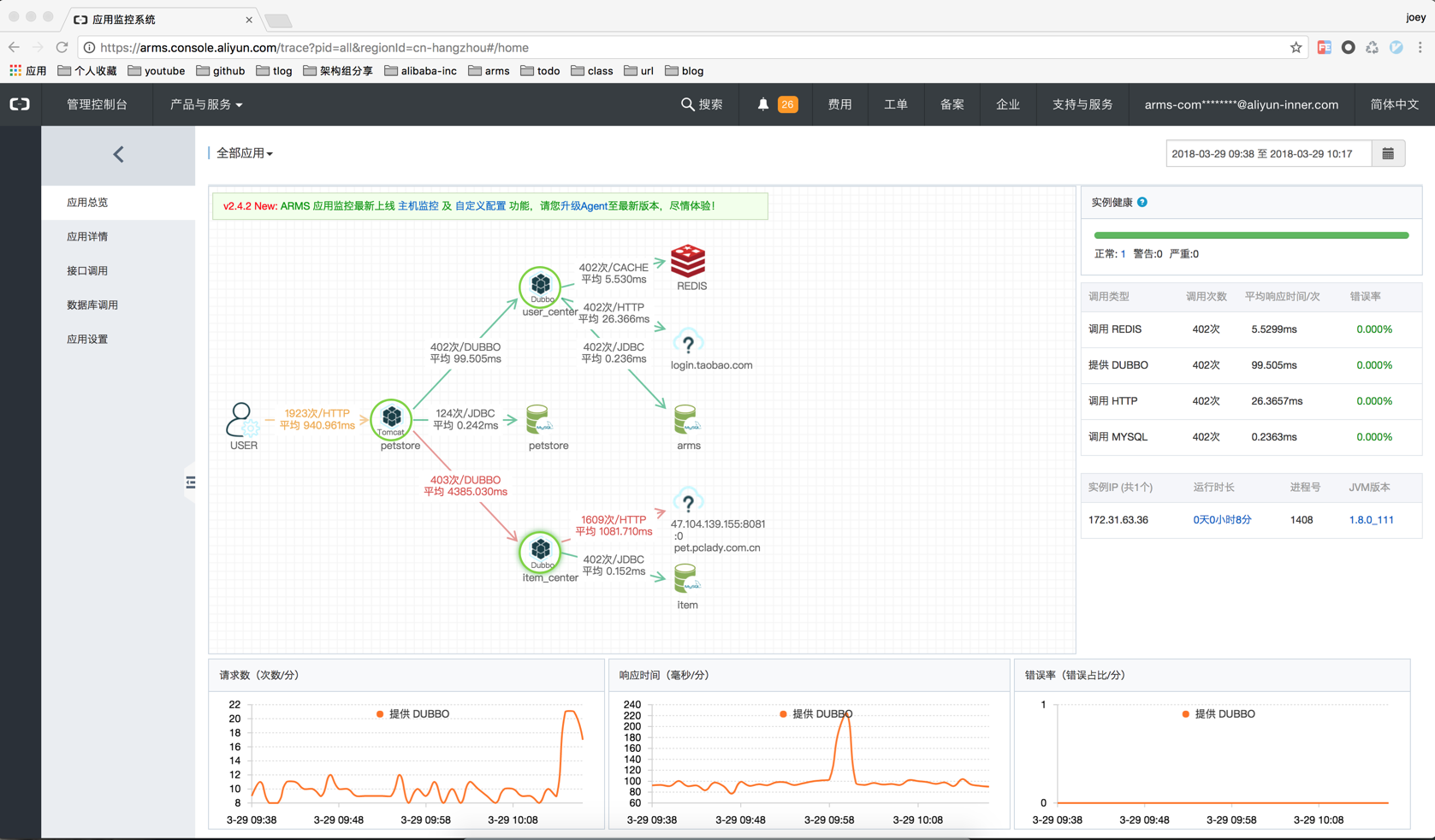Follow the 自定义配置 link in banner

[480, 206]
